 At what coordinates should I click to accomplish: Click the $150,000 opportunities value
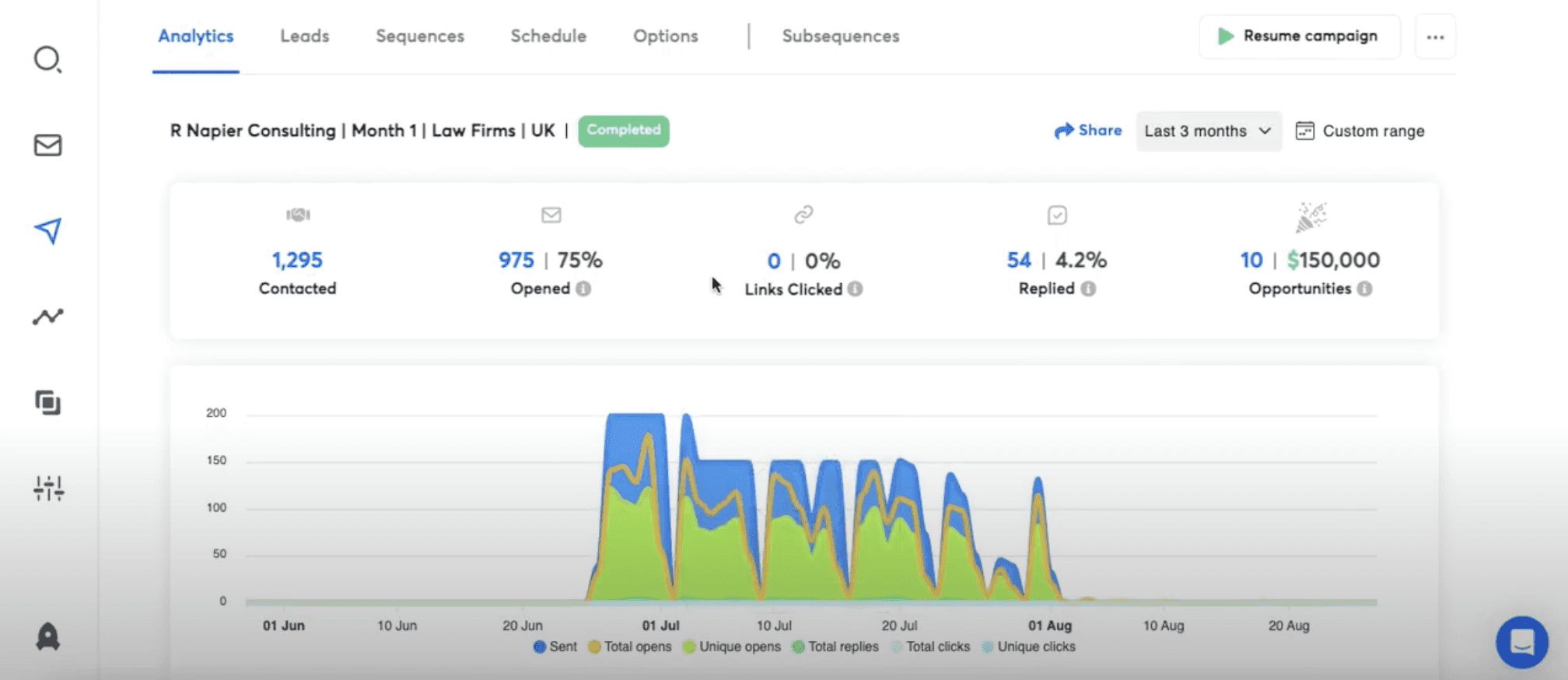pyautogui.click(x=1333, y=260)
